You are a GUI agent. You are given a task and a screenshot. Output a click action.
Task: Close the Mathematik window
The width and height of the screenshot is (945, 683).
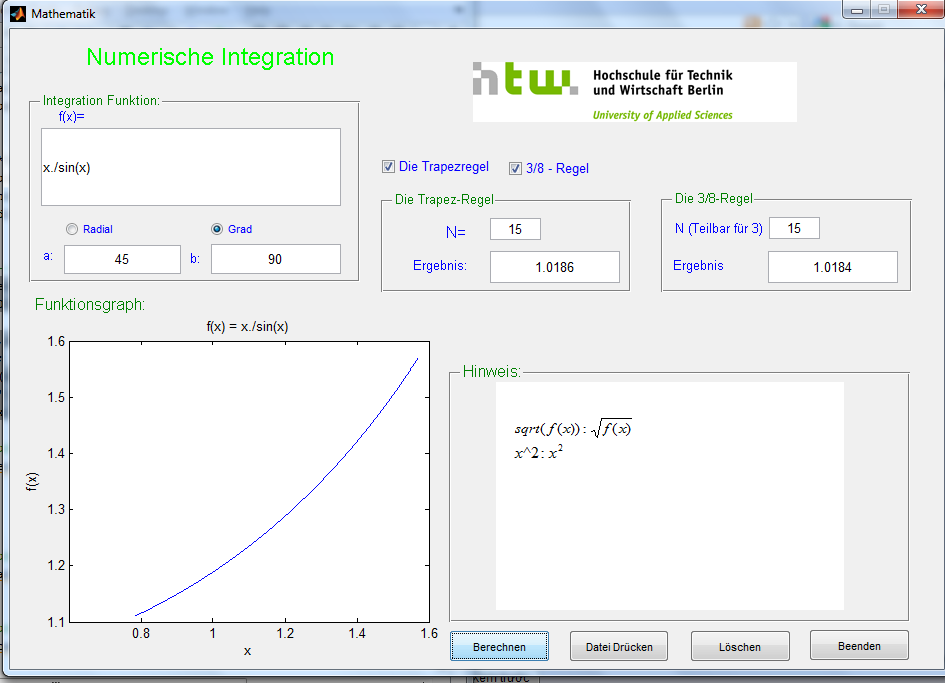point(921,9)
